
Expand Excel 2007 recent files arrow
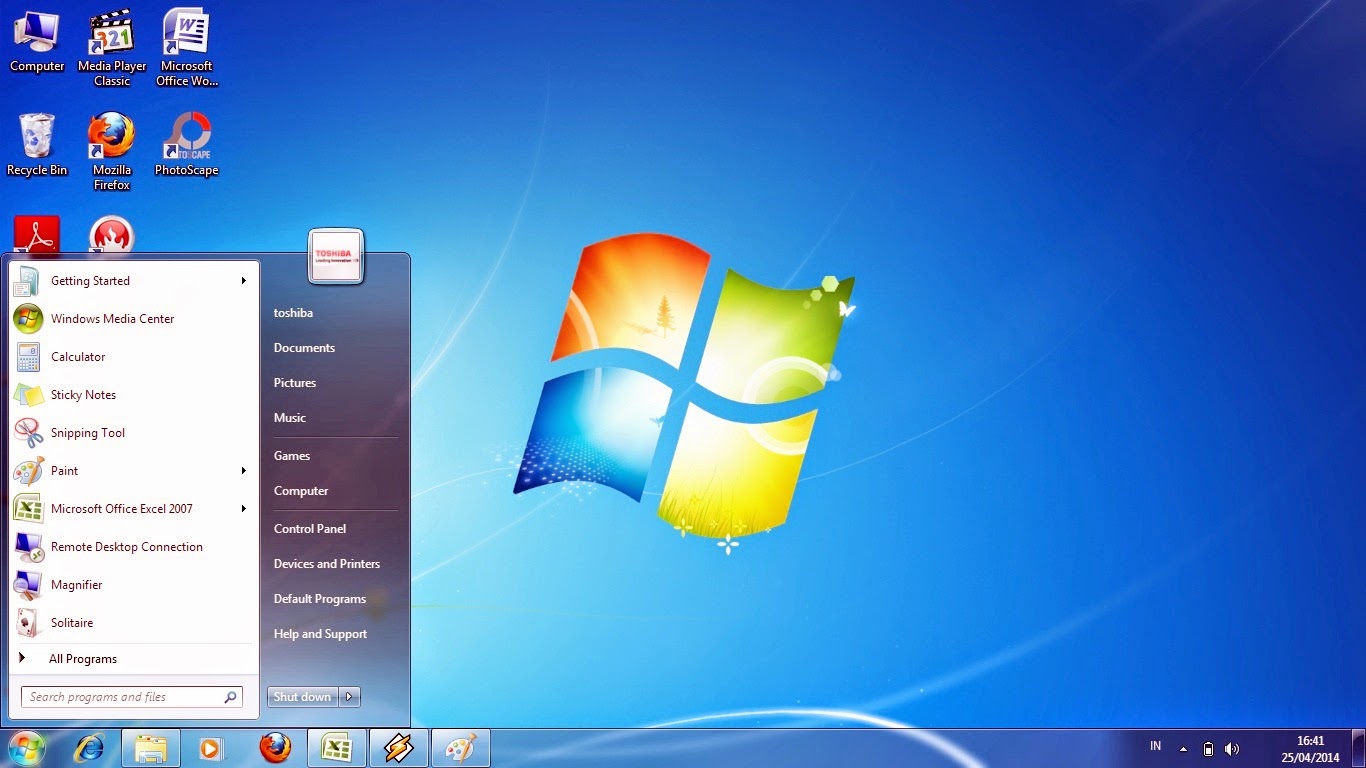pyautogui.click(x=243, y=509)
